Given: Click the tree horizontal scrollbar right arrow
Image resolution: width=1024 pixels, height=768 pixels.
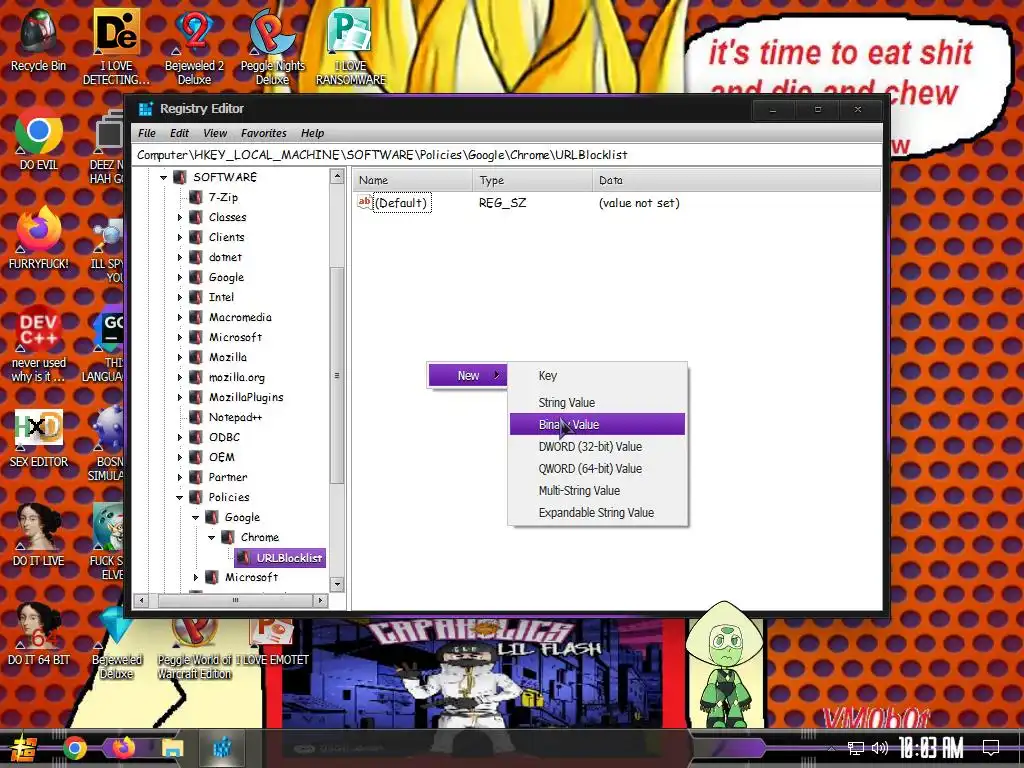Looking at the screenshot, I should [x=320, y=600].
